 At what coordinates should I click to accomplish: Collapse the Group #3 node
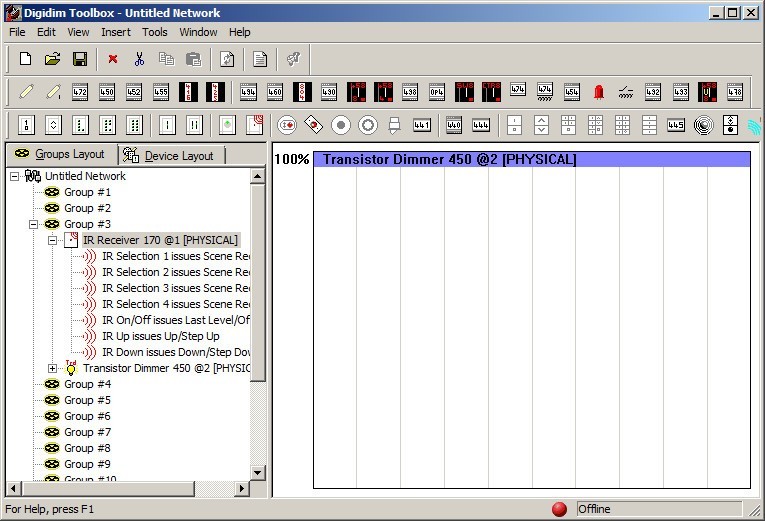point(33,224)
